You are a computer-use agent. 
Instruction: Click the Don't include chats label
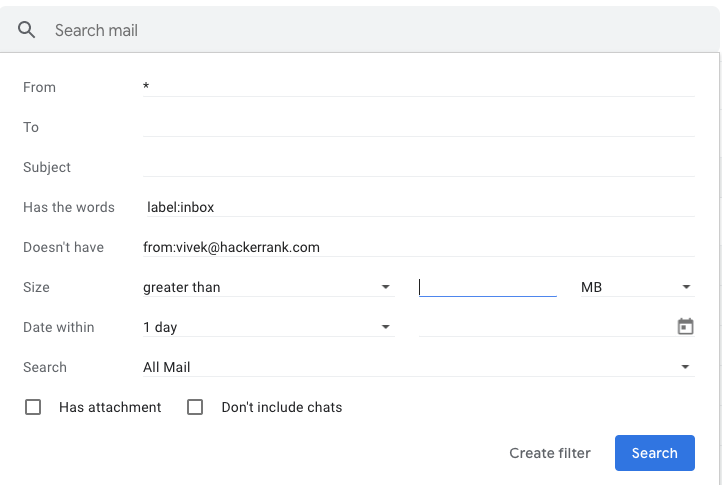(282, 407)
